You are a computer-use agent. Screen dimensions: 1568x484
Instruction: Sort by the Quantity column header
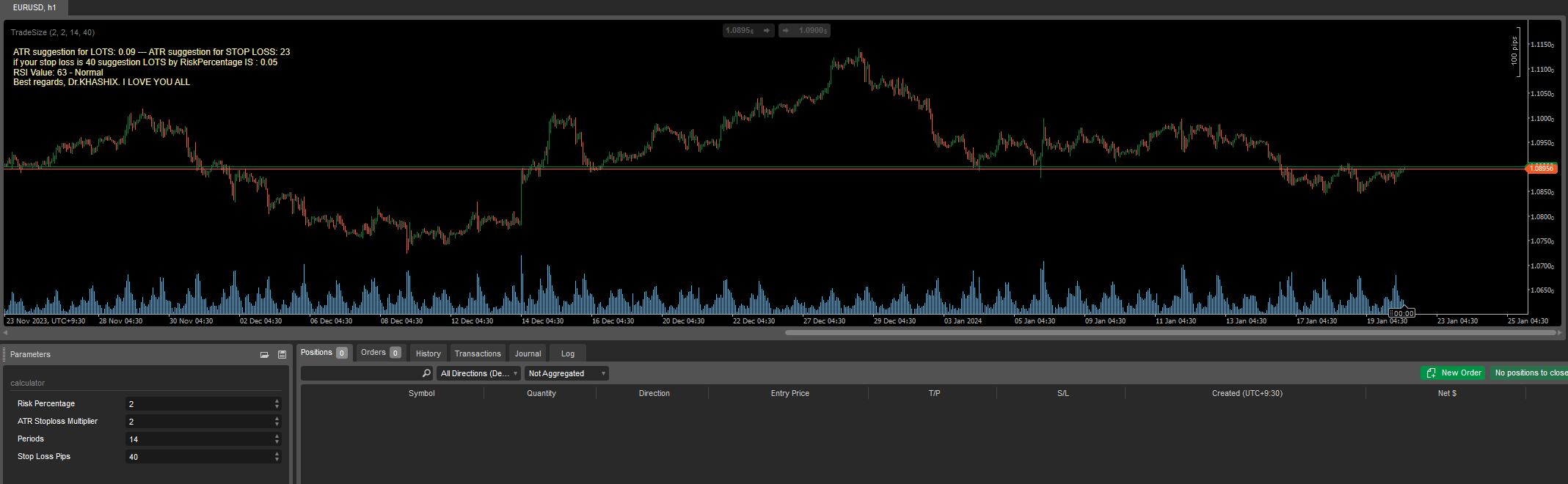pos(541,393)
